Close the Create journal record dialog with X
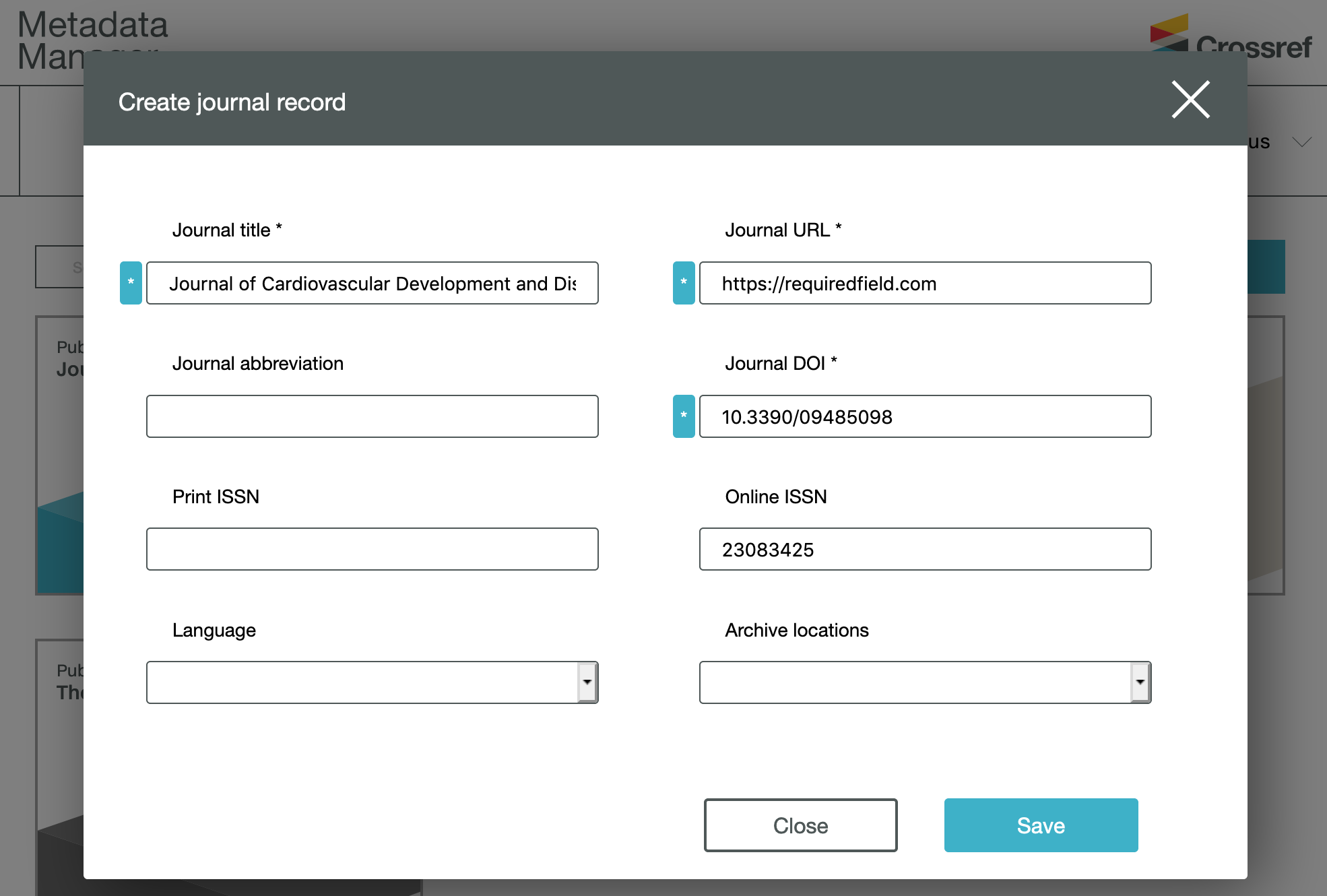 tap(1190, 100)
